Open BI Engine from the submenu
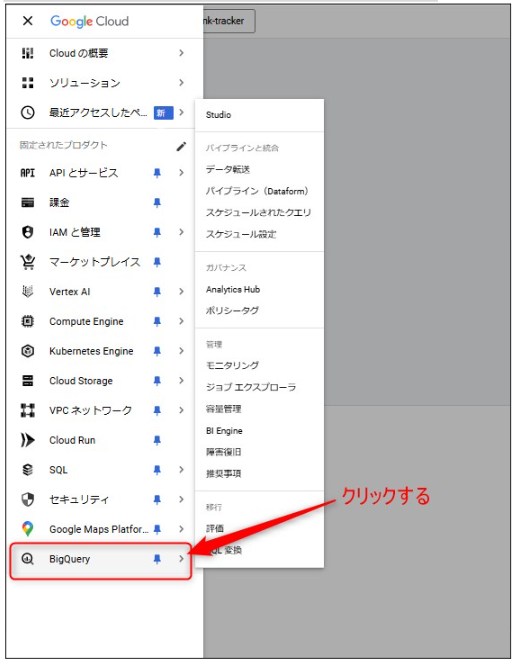Viewport: 516px width, 666px height. (x=224, y=431)
